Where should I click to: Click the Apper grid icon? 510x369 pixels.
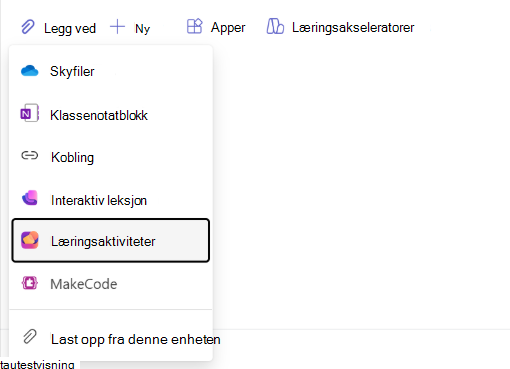195,26
